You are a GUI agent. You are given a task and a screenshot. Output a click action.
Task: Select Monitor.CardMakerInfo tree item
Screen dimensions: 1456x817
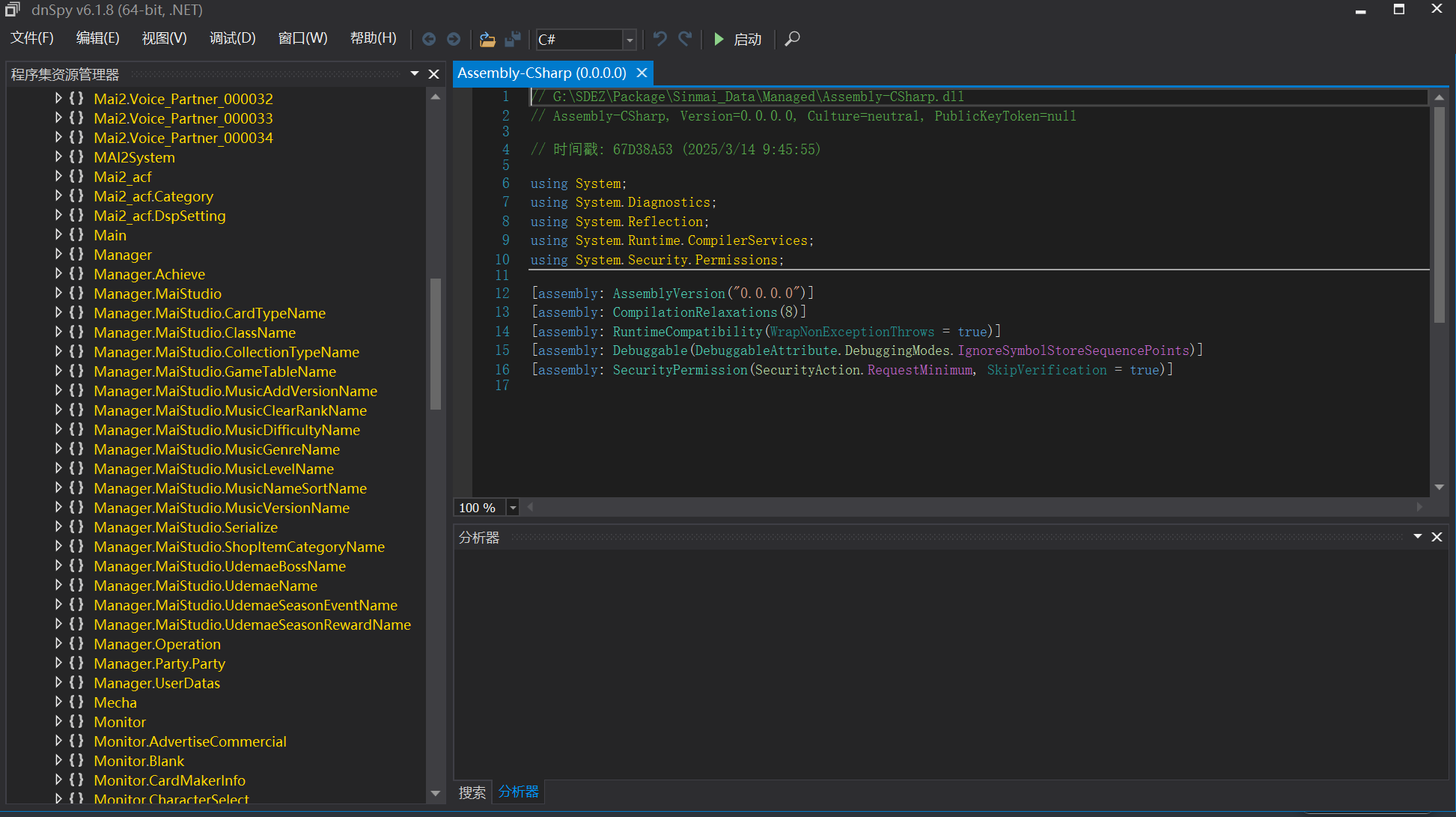tap(170, 780)
